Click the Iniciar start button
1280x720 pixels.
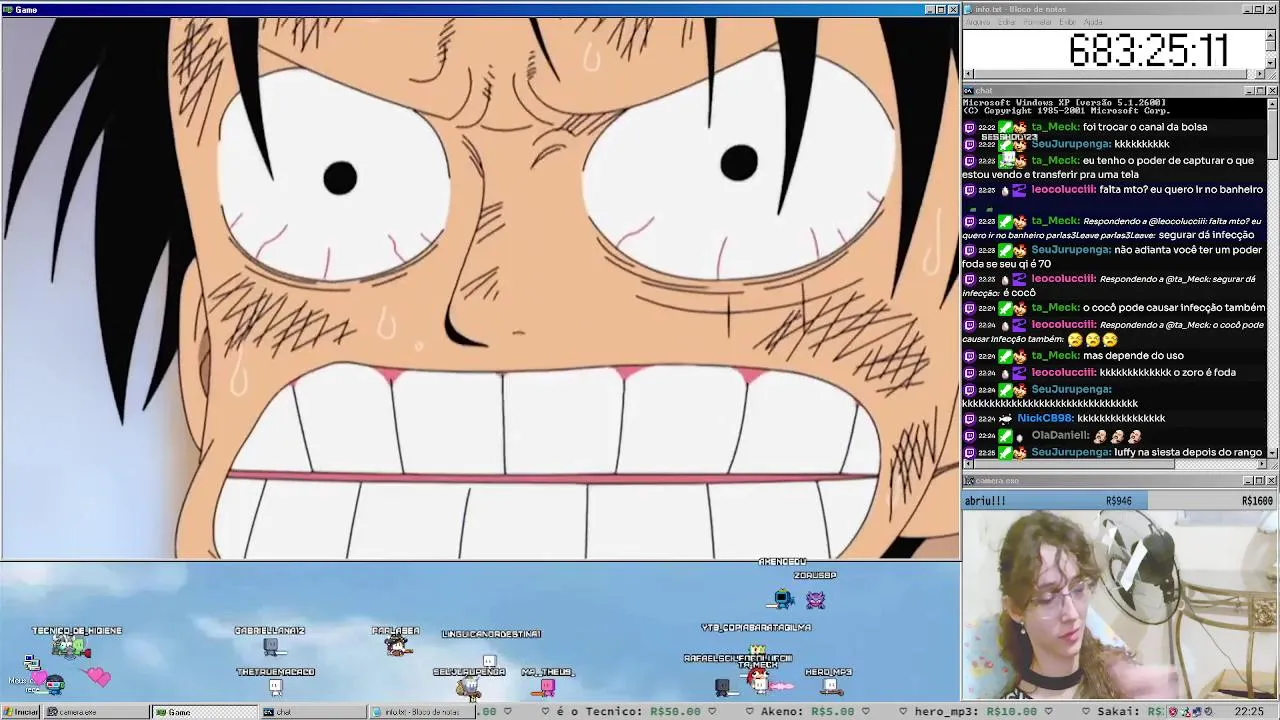point(21,712)
